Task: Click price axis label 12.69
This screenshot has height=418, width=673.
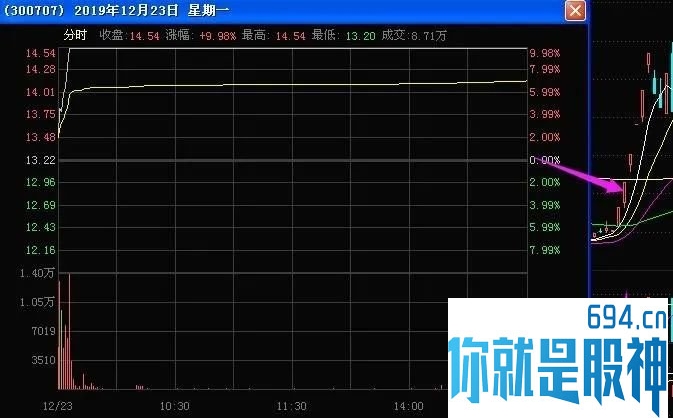Action: click(x=41, y=205)
